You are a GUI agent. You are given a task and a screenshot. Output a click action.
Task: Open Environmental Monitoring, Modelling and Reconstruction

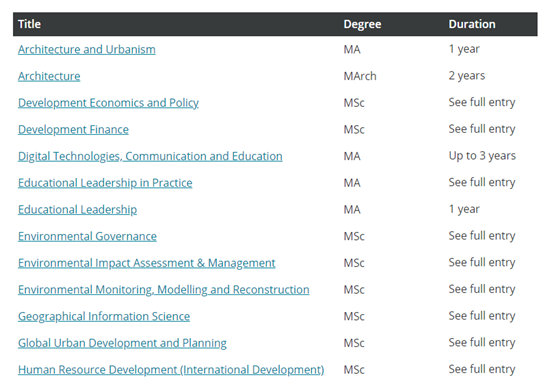[x=164, y=290]
